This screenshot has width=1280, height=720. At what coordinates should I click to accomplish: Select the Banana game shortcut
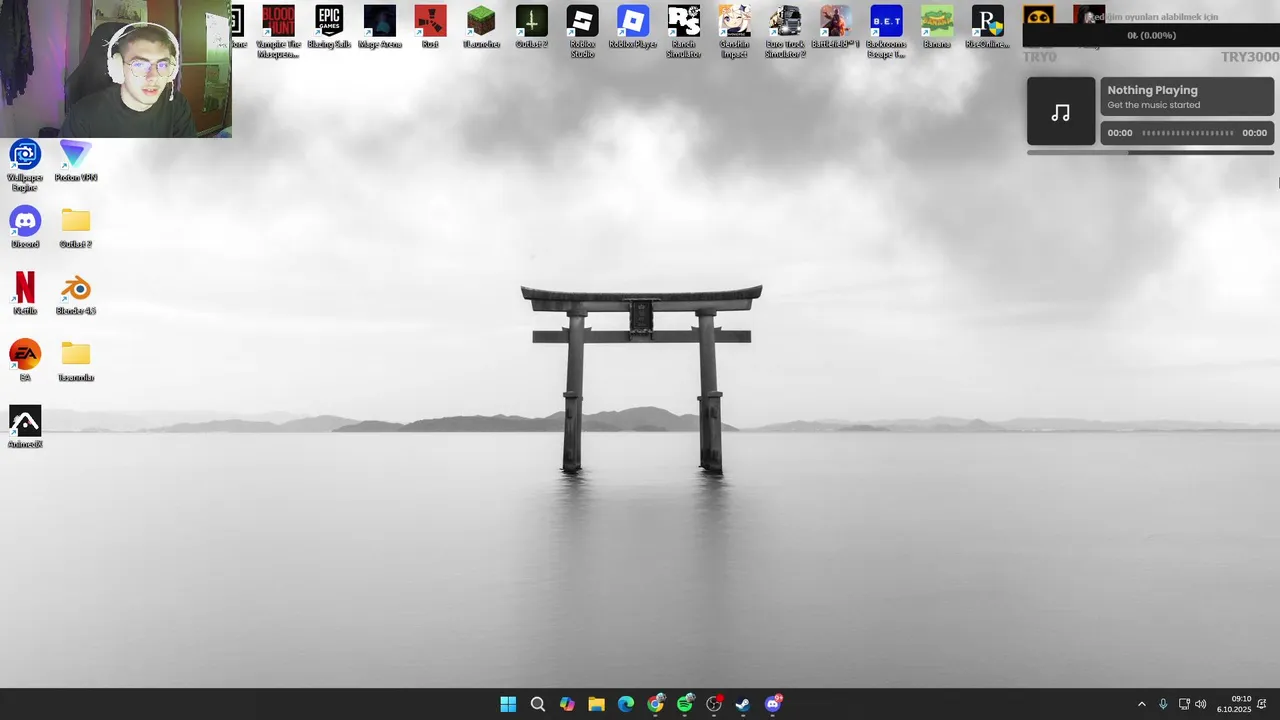(937, 27)
